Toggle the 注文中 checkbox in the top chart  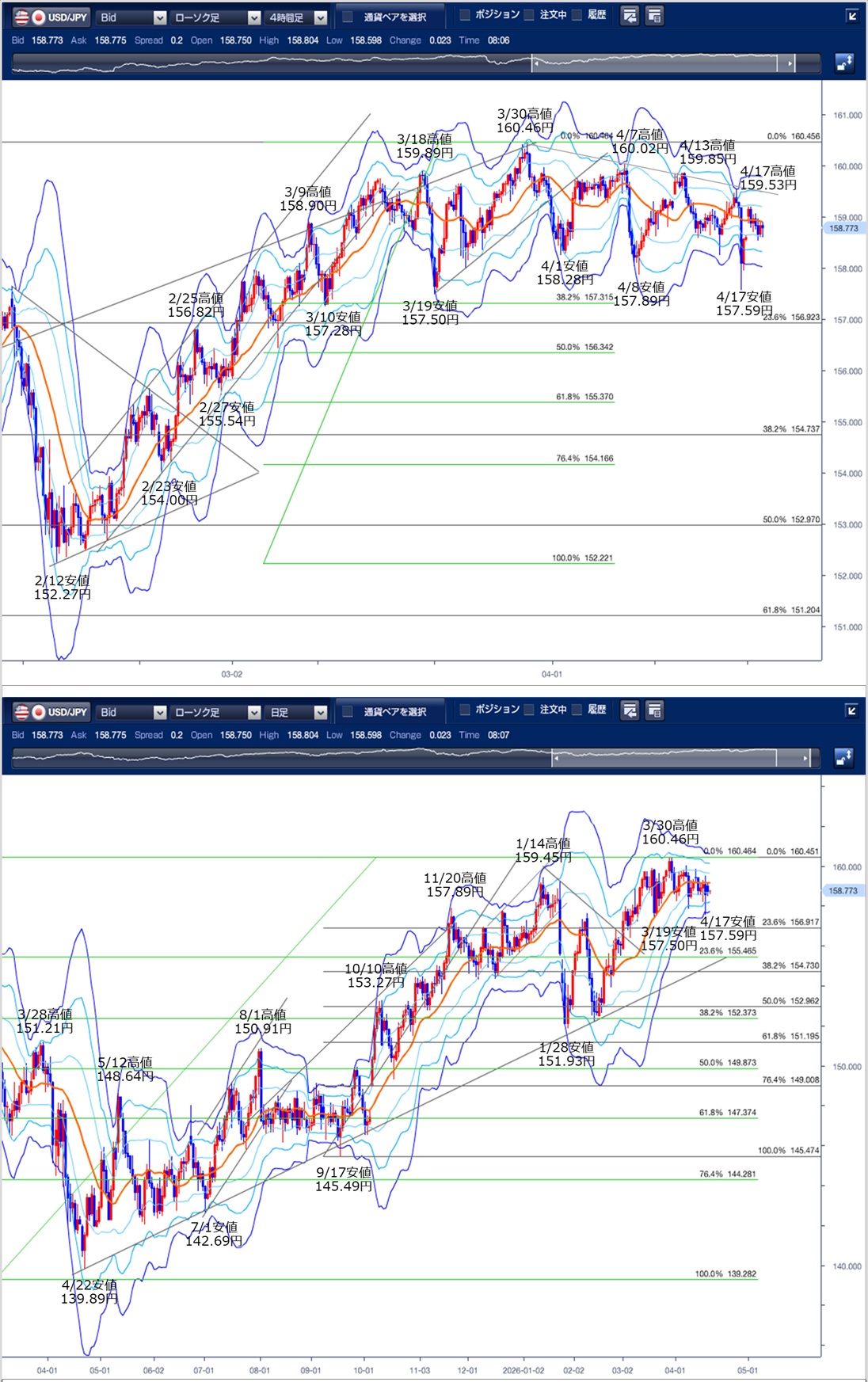point(529,15)
